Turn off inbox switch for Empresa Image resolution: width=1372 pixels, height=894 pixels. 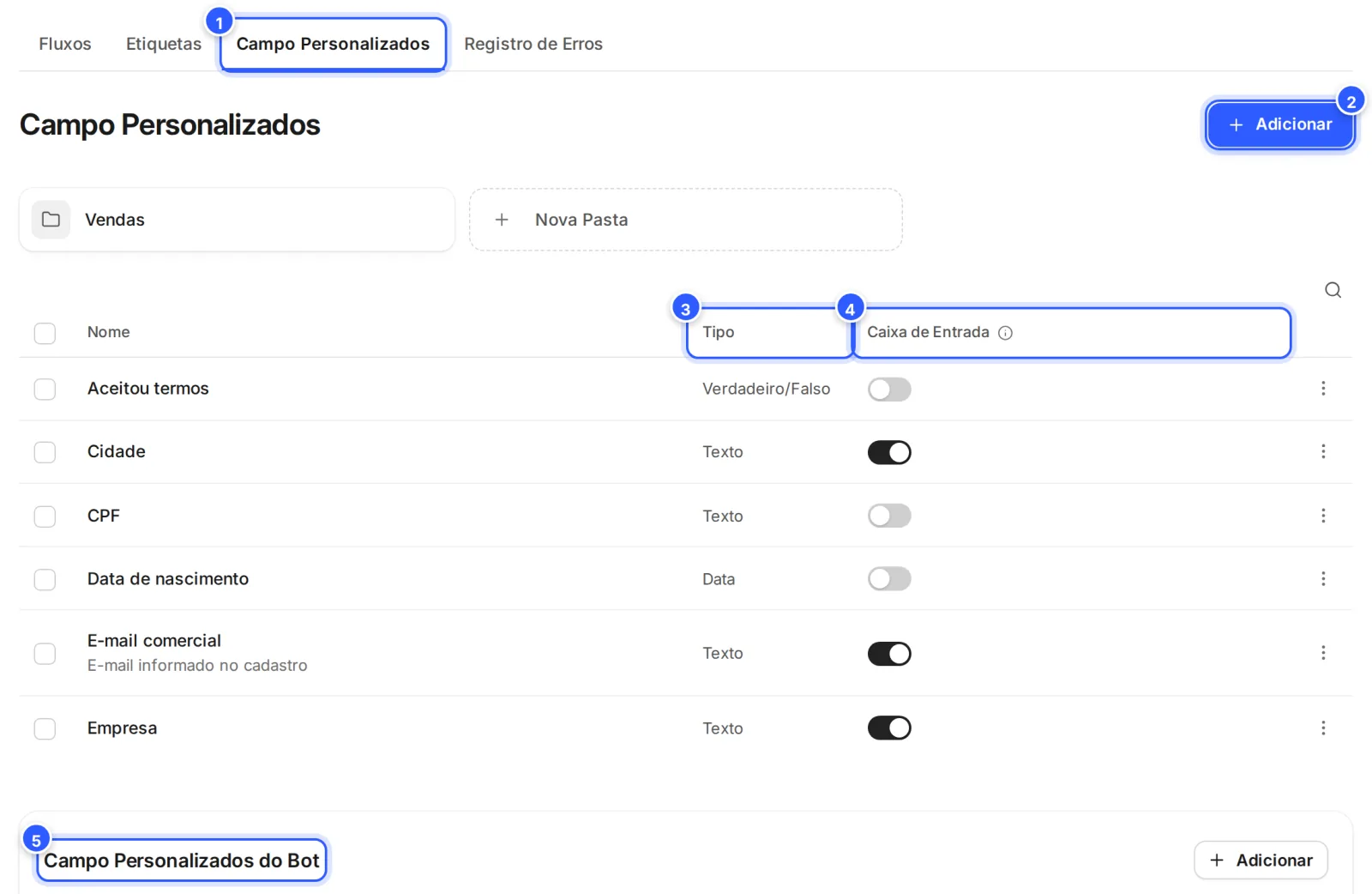tap(889, 728)
